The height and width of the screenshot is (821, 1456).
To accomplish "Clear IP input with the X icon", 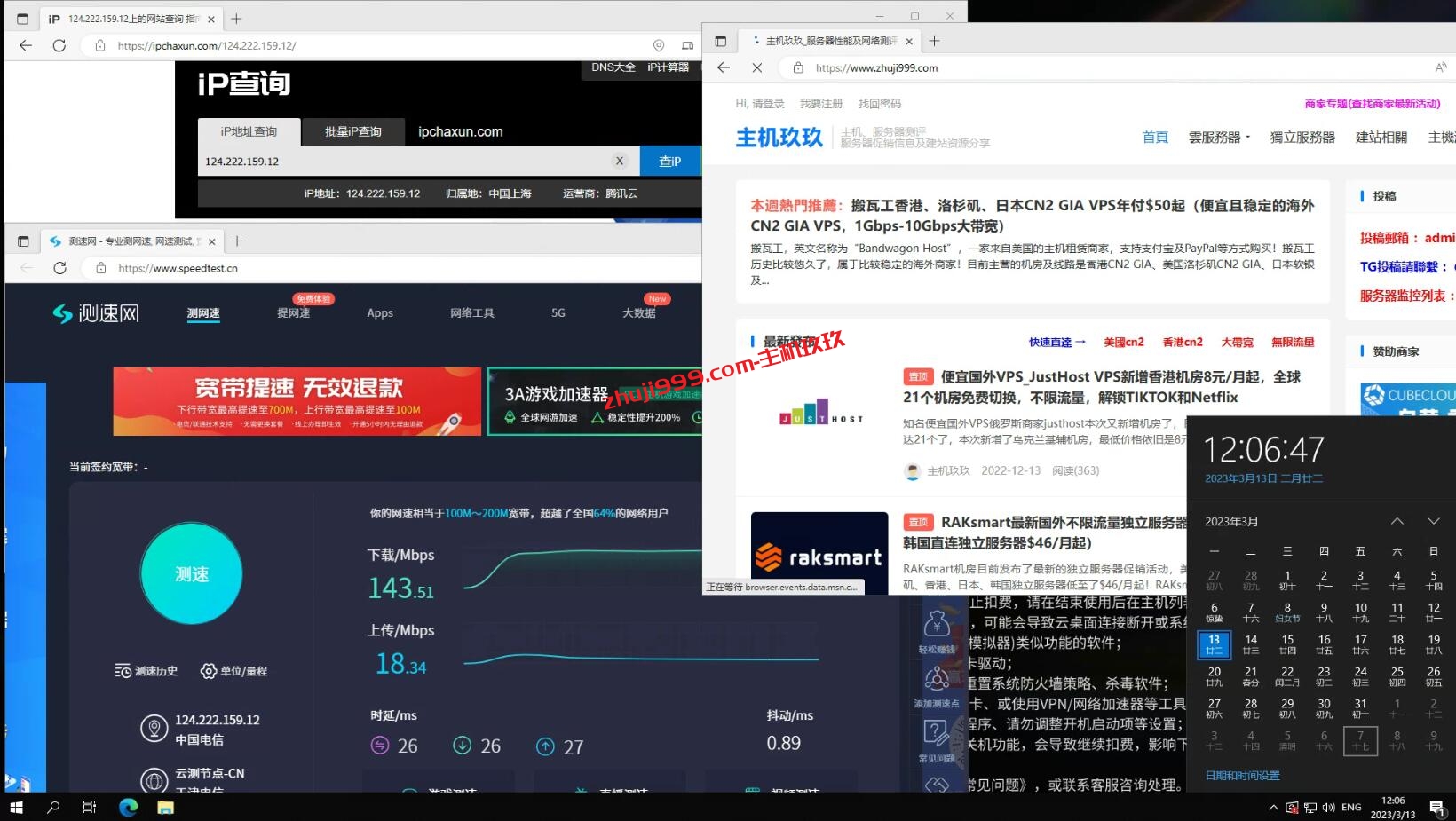I will (x=620, y=161).
